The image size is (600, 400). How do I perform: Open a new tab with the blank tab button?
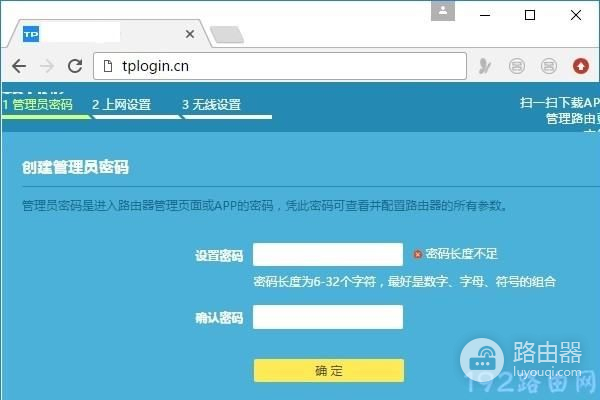coord(227,35)
